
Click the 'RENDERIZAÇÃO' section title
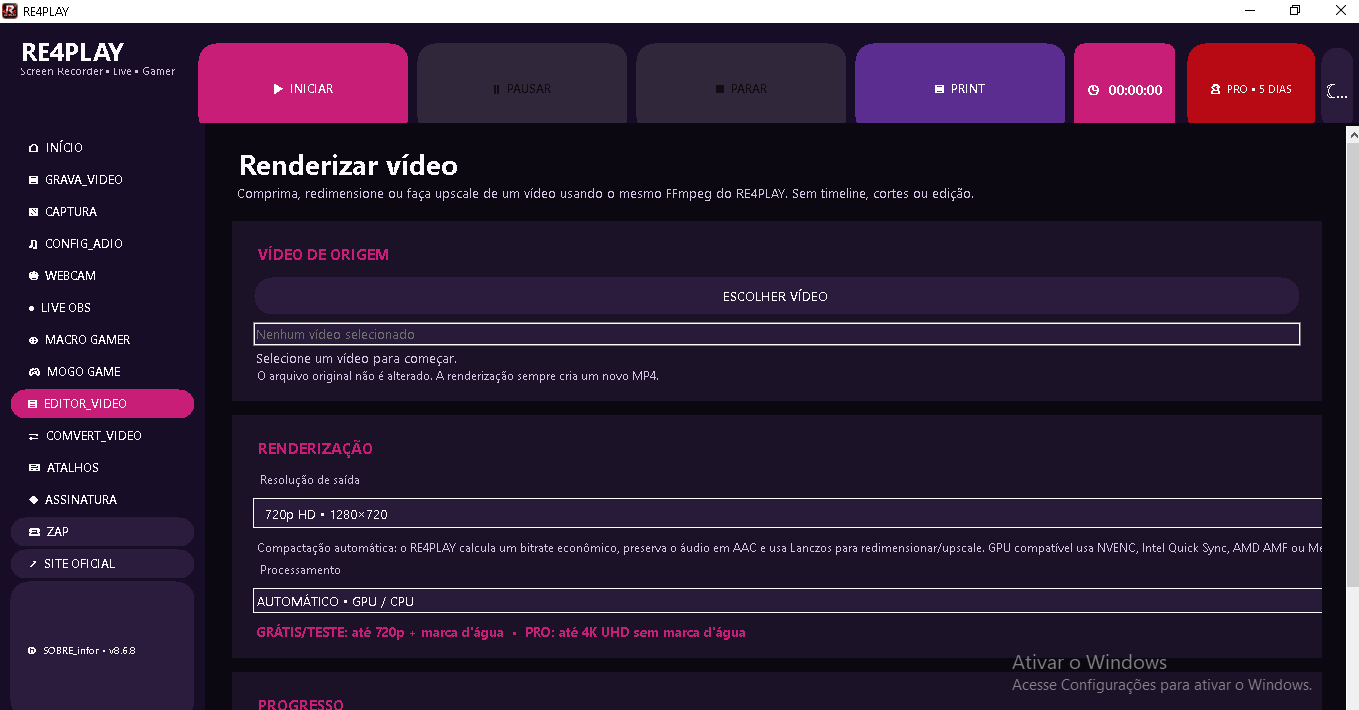pyautogui.click(x=315, y=449)
